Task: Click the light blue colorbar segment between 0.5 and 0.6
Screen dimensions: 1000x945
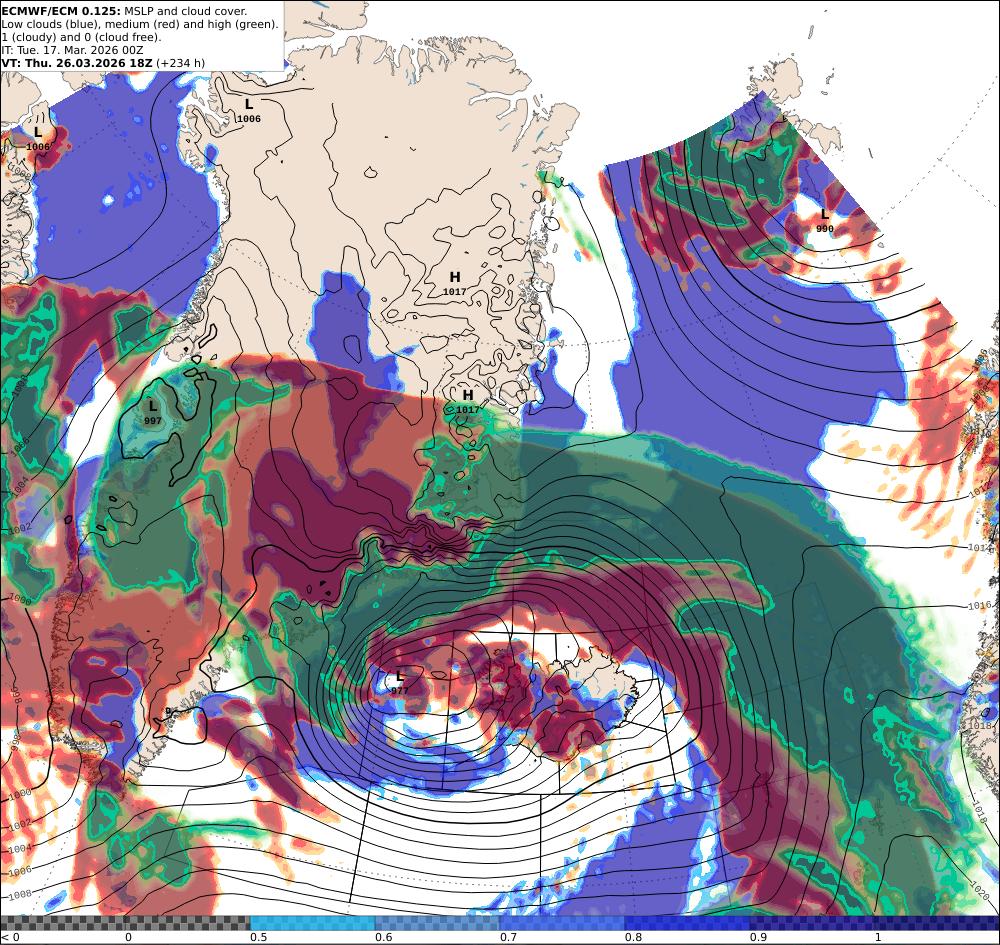Action: point(312,923)
